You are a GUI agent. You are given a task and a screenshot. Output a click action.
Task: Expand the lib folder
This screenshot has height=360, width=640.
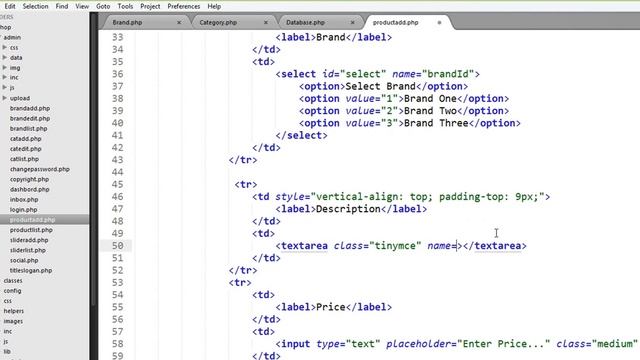(x=7, y=351)
